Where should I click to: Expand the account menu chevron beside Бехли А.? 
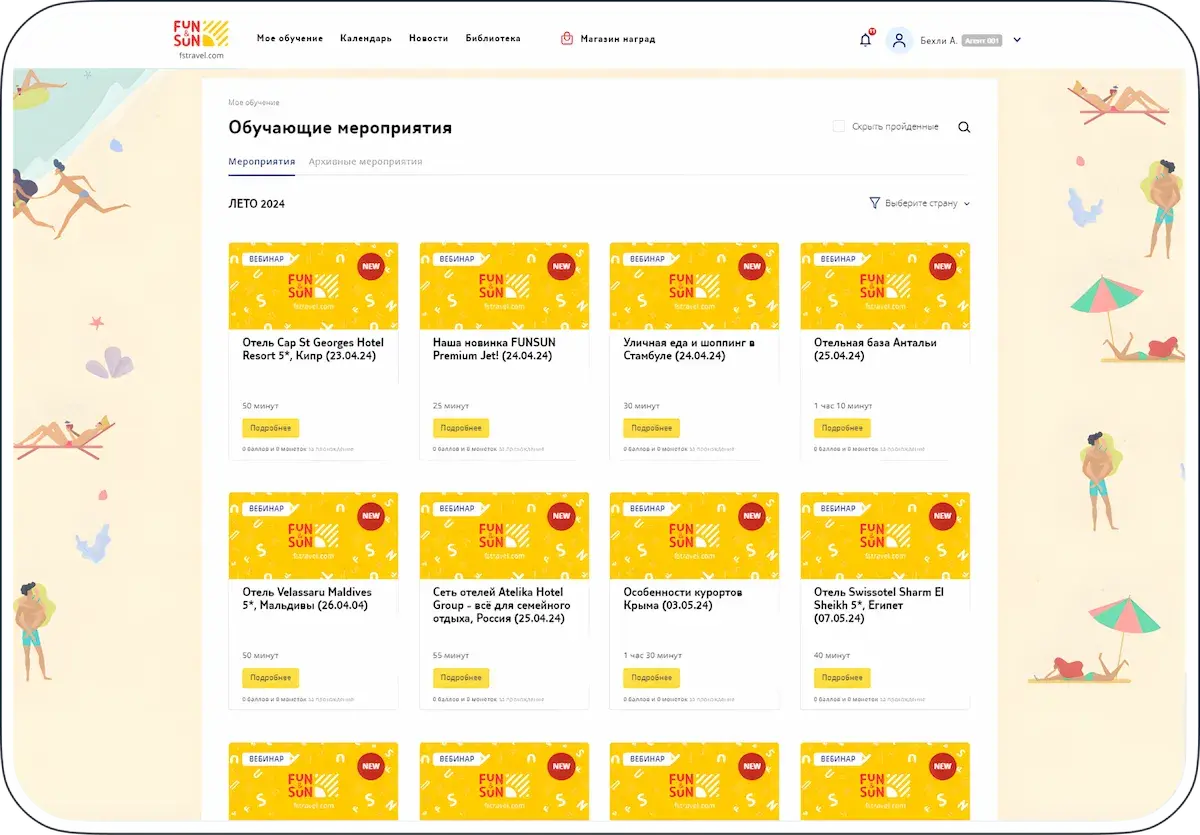[x=1016, y=40]
